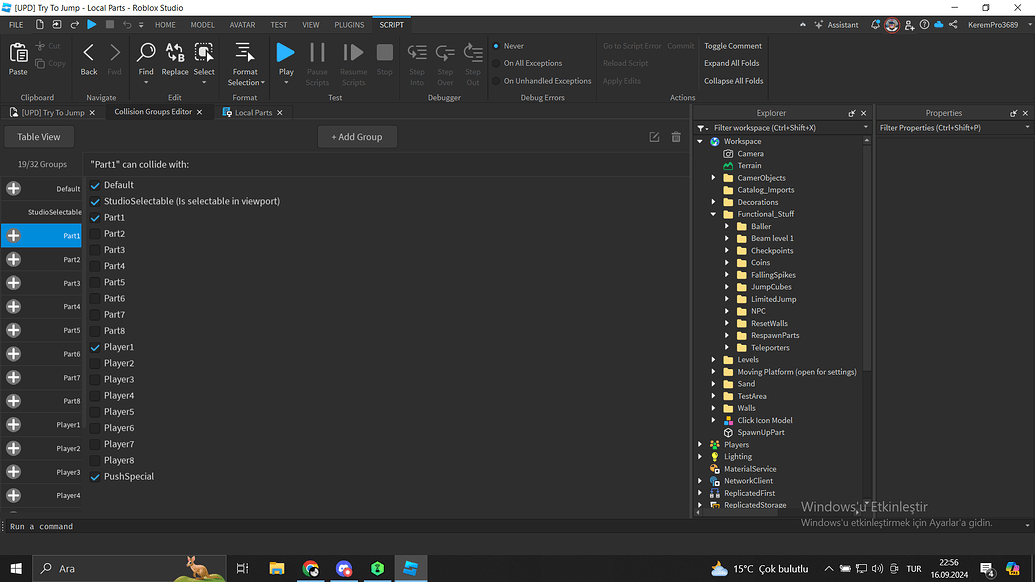The image size is (1035, 582).
Task: Click the plus icon beside Default group
Action: 13,189
